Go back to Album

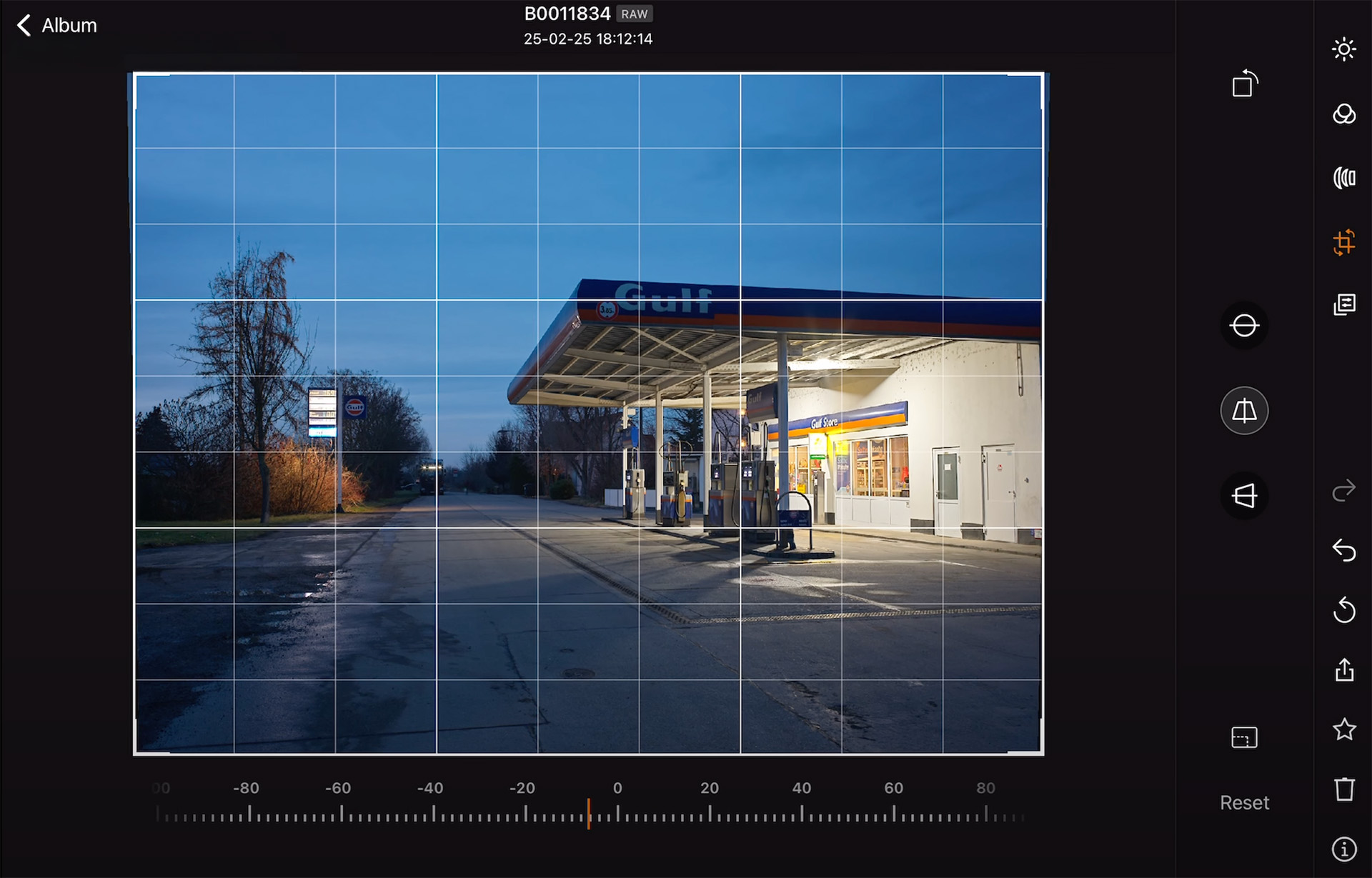[56, 26]
